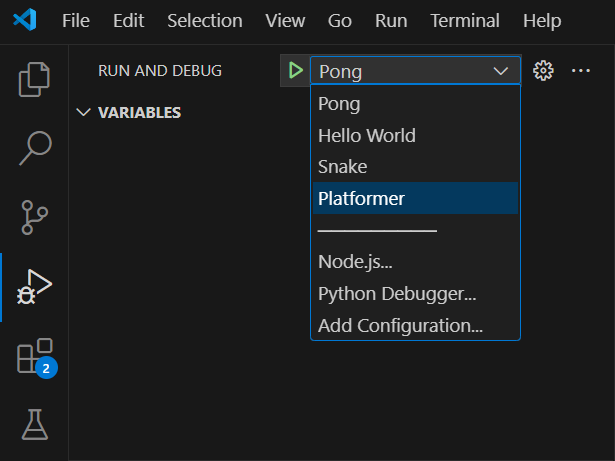
Task: Open the Go menu
Action: coord(340,20)
